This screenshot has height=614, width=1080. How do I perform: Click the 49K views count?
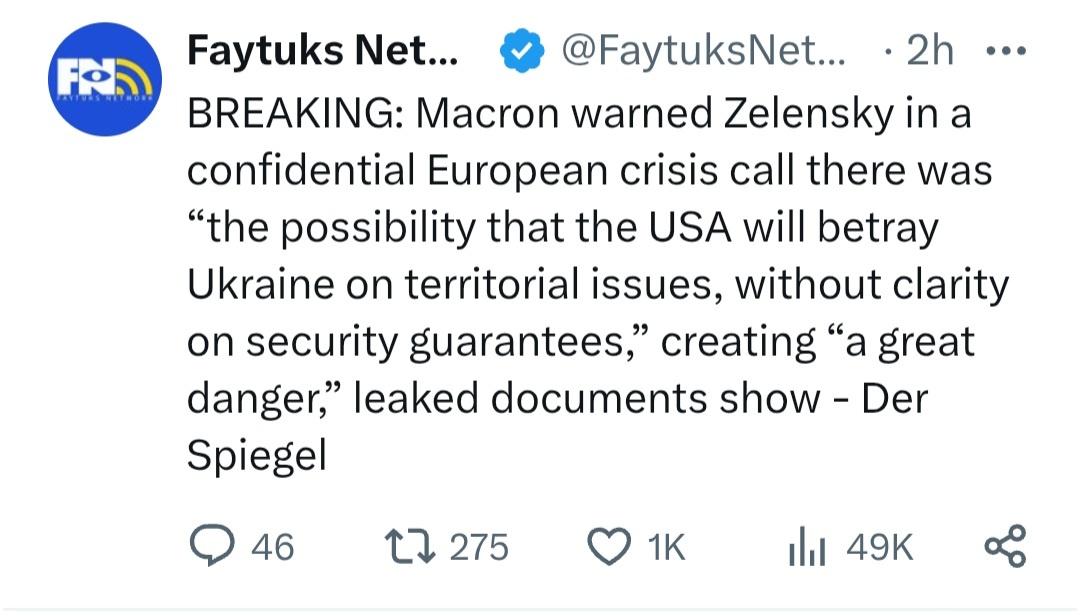click(880, 546)
